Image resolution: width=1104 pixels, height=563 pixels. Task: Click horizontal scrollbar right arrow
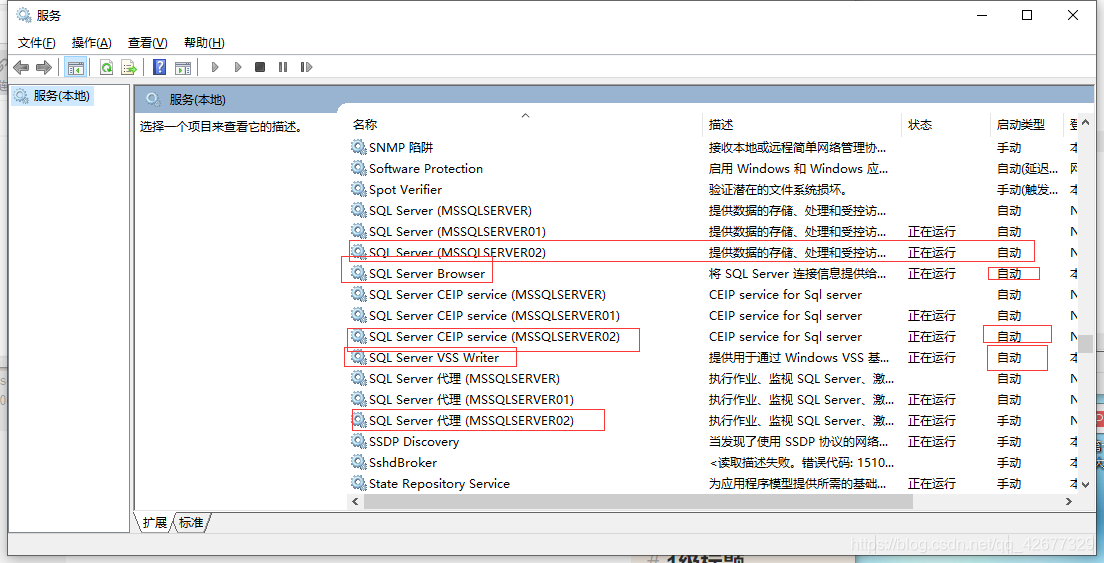1069,501
